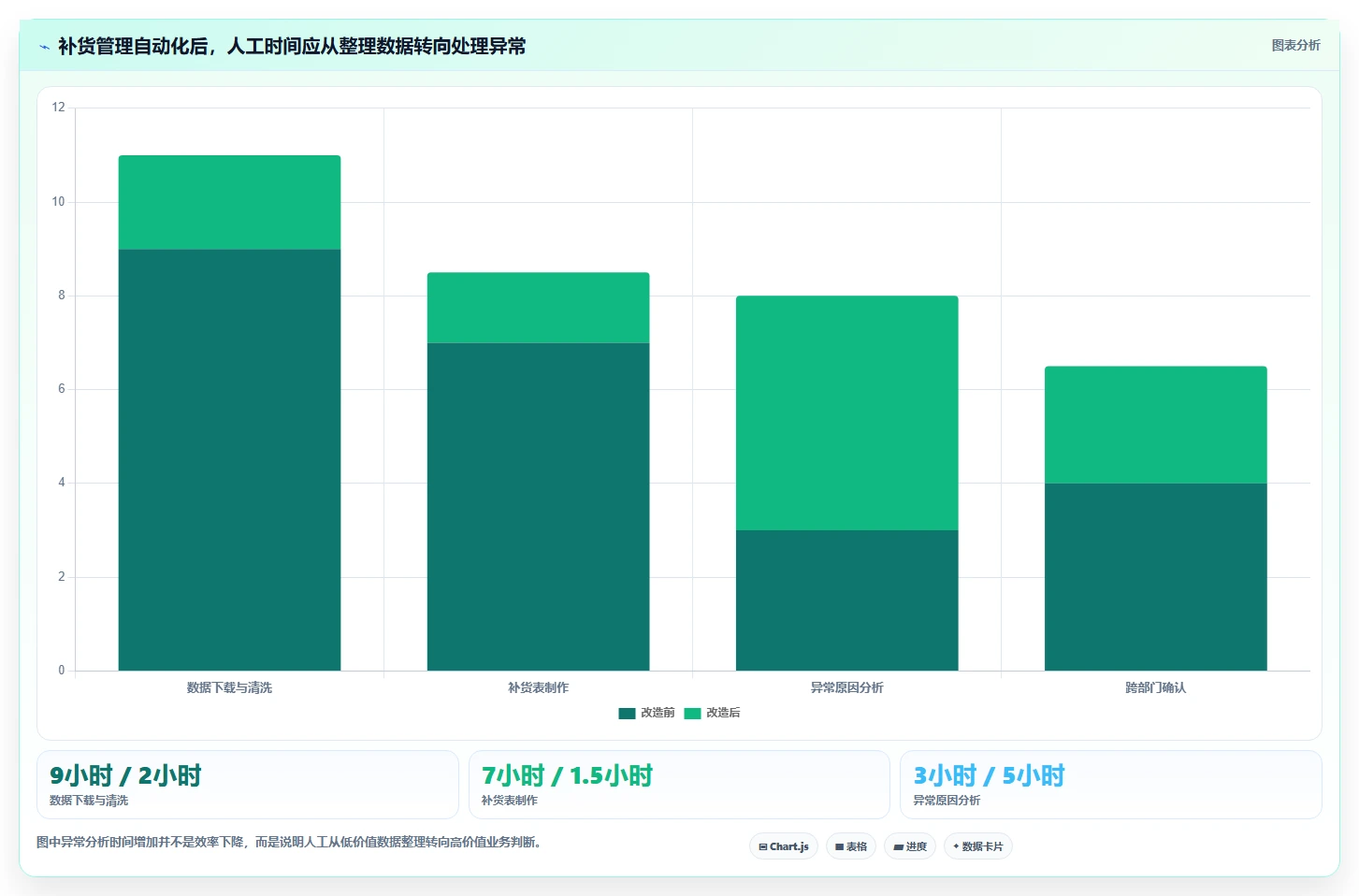Click the 表格 tag chip
This screenshot has width=1359, height=896.
coord(850,846)
